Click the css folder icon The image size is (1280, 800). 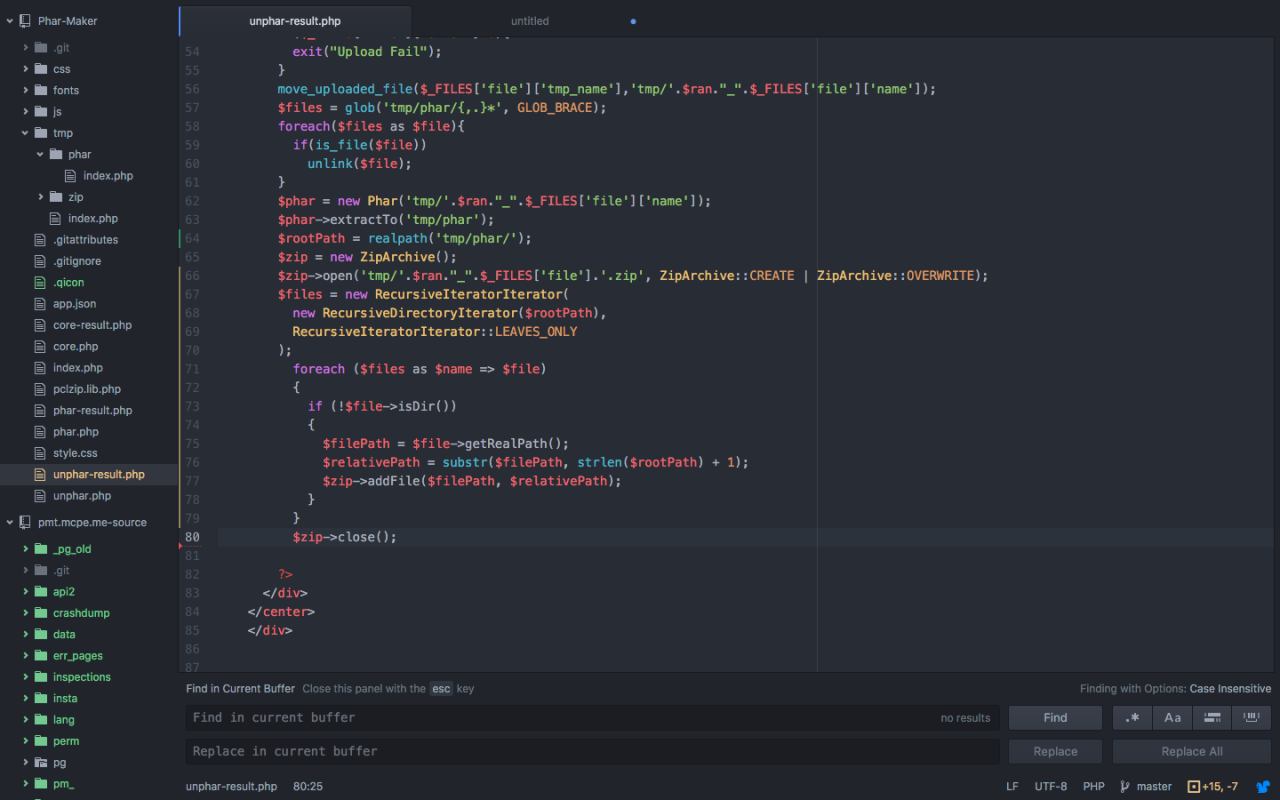point(41,69)
